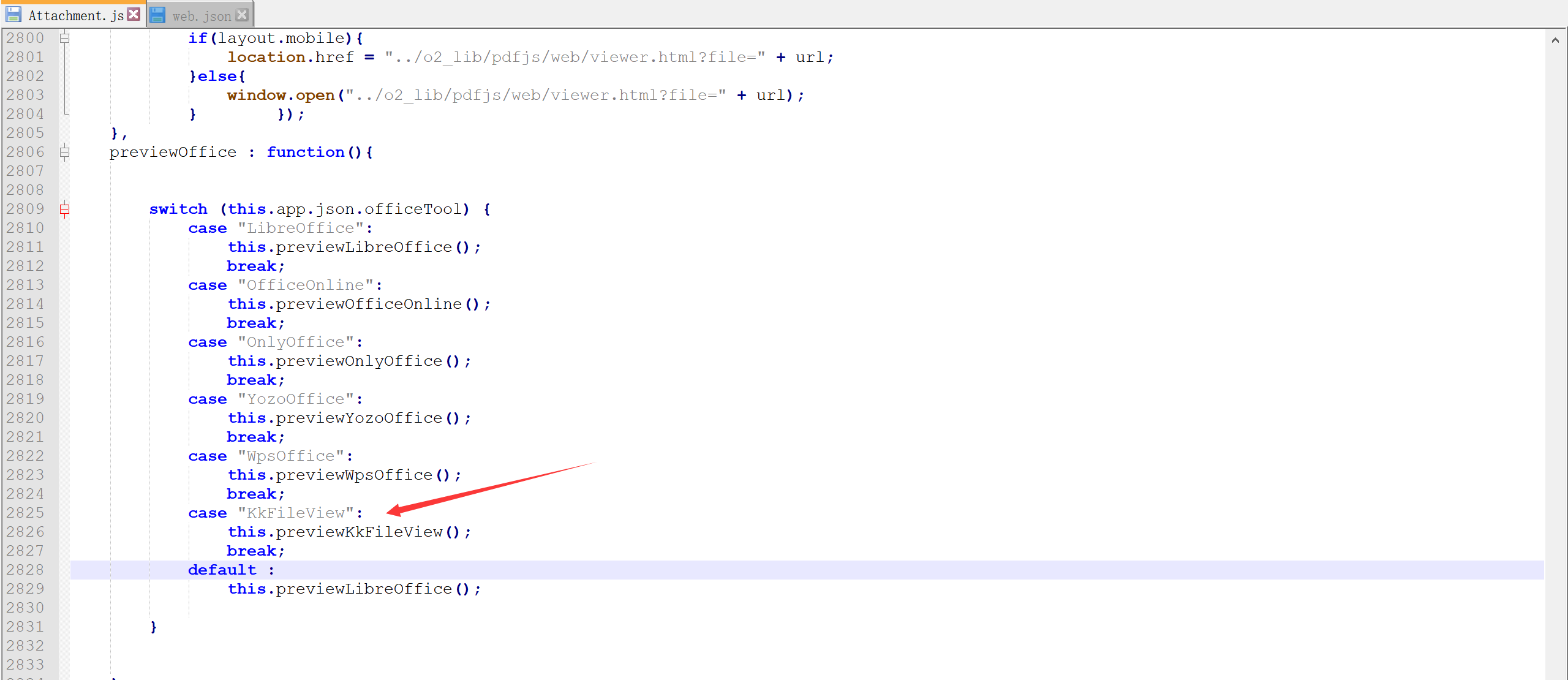
Task: Click the window.open call text
Action: coord(281,95)
